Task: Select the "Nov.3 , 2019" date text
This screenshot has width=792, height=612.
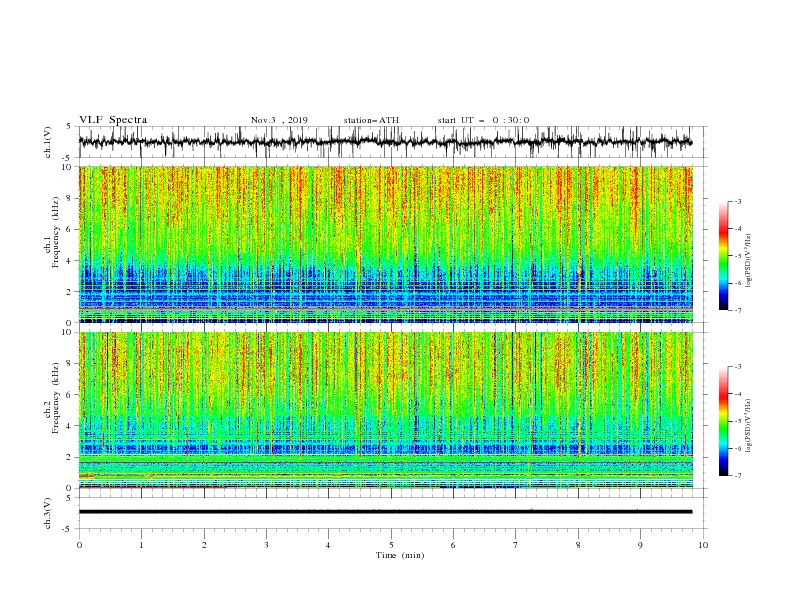Action: pos(279,120)
